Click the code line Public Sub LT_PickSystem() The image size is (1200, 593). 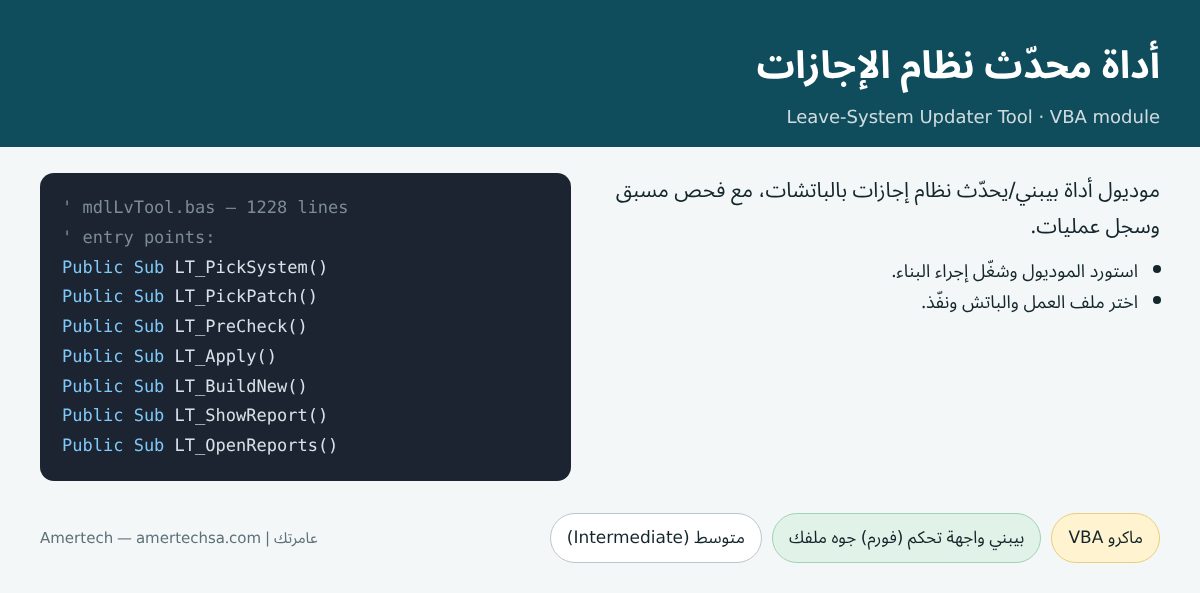coord(195,267)
